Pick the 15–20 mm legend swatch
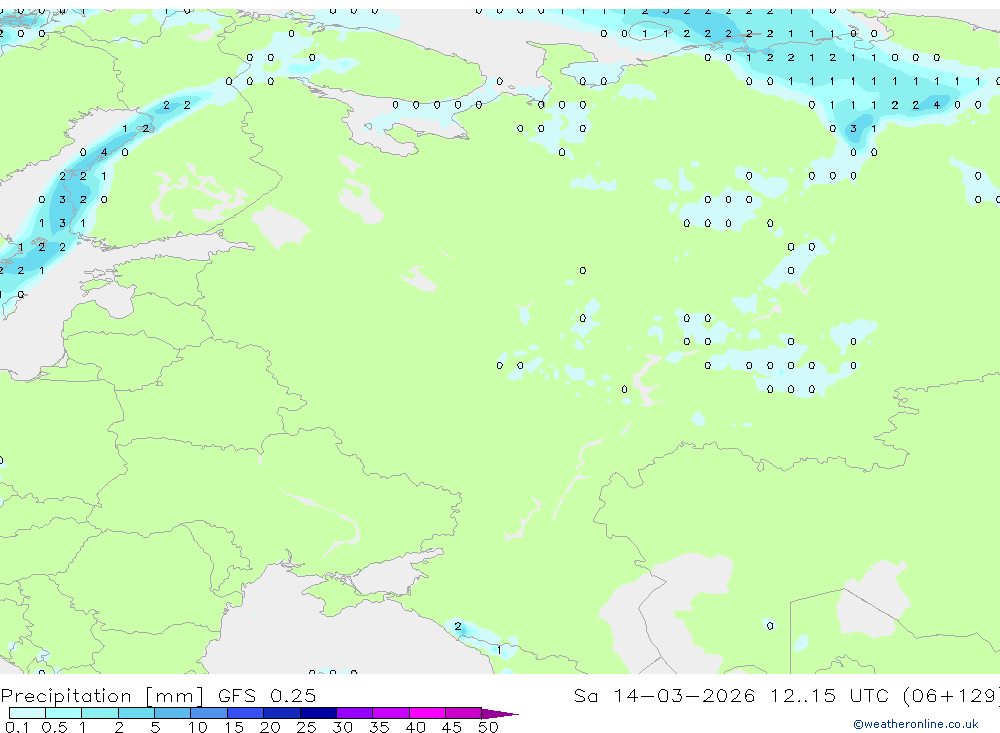Screen dimensions: 1000x733 [x=246, y=713]
